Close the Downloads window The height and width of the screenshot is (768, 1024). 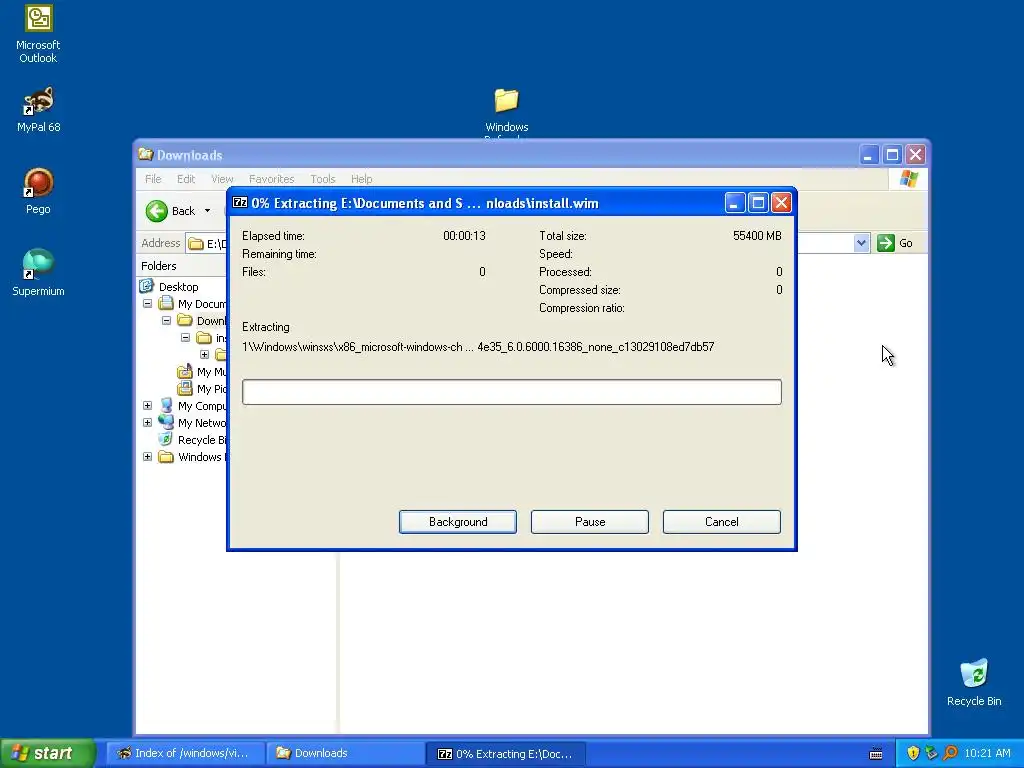click(x=916, y=155)
